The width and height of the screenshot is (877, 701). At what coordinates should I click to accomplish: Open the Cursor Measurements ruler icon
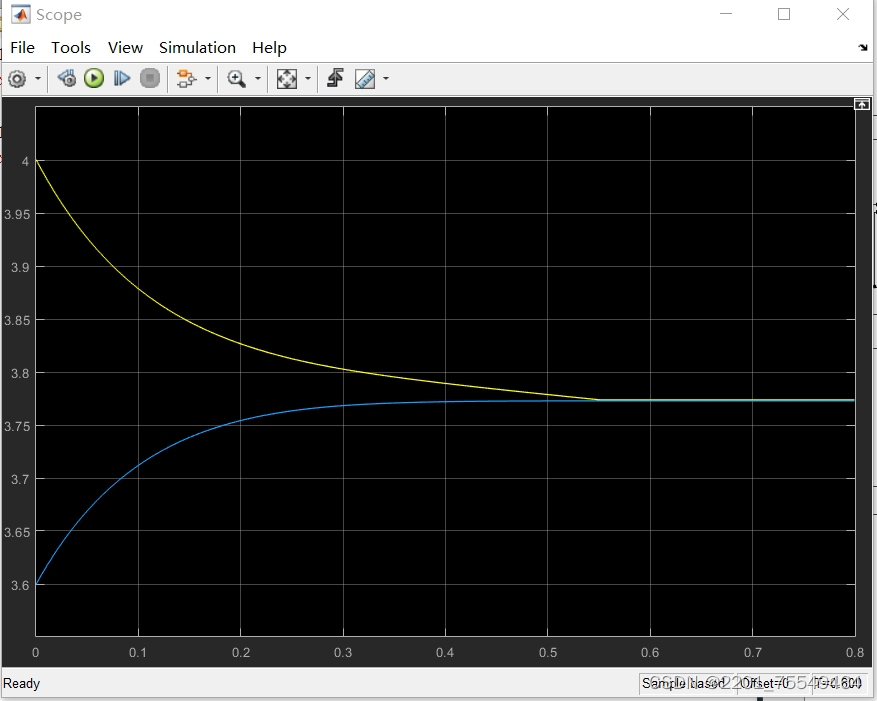tap(365, 79)
